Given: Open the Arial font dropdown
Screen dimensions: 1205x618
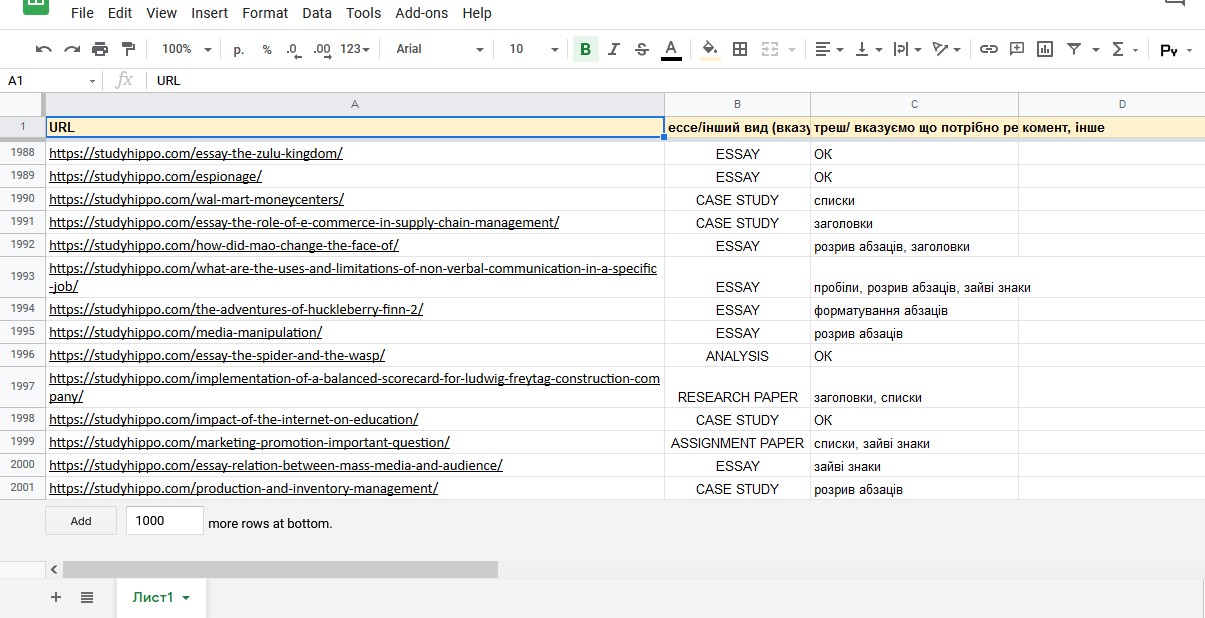Looking at the screenshot, I should (439, 49).
